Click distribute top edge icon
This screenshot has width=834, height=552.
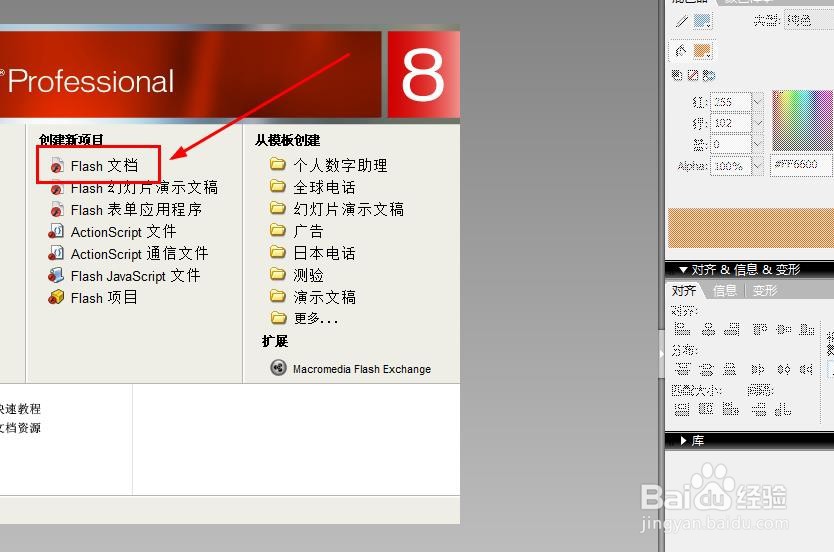pos(682,369)
